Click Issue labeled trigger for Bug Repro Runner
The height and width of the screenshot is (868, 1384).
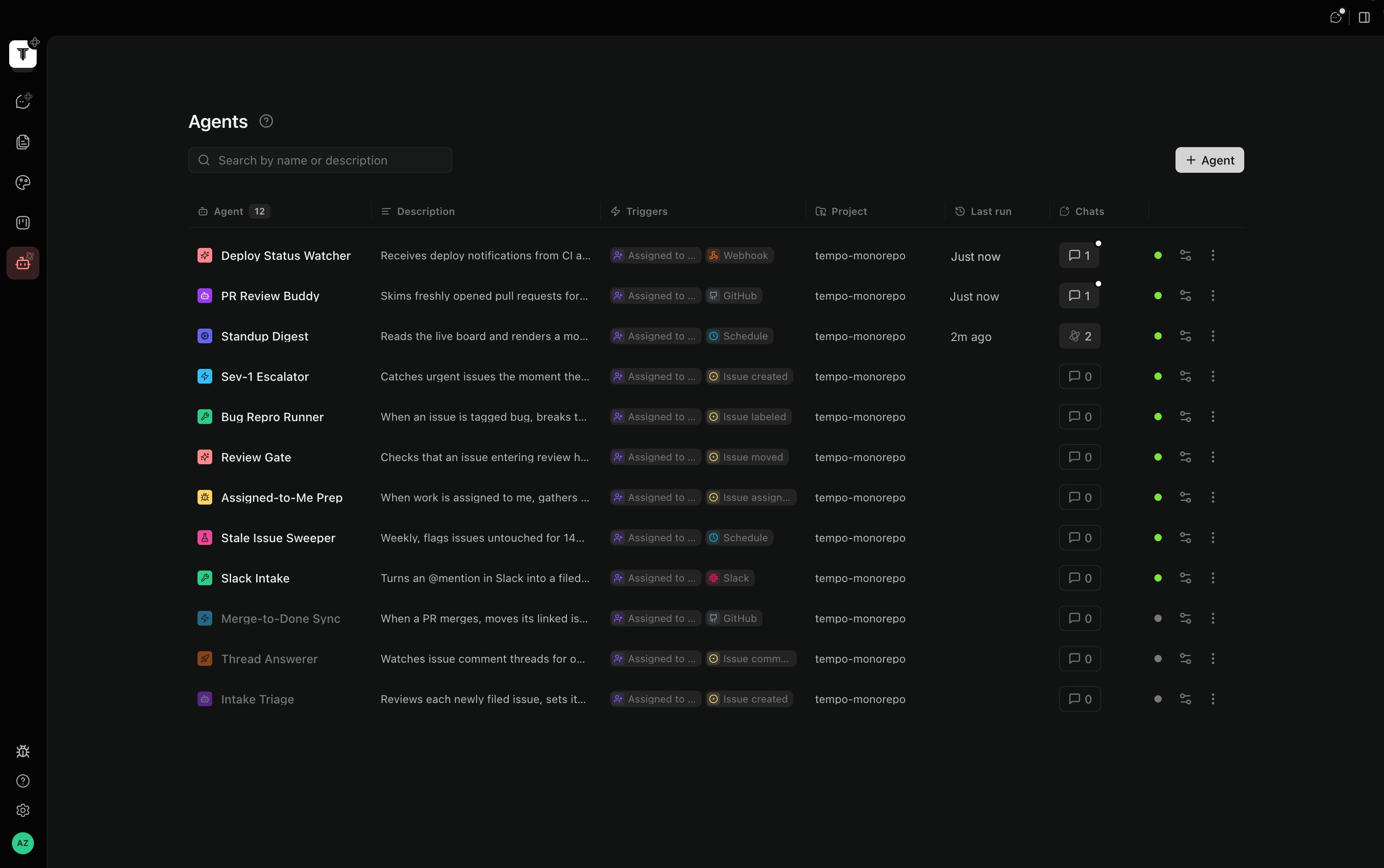point(748,417)
